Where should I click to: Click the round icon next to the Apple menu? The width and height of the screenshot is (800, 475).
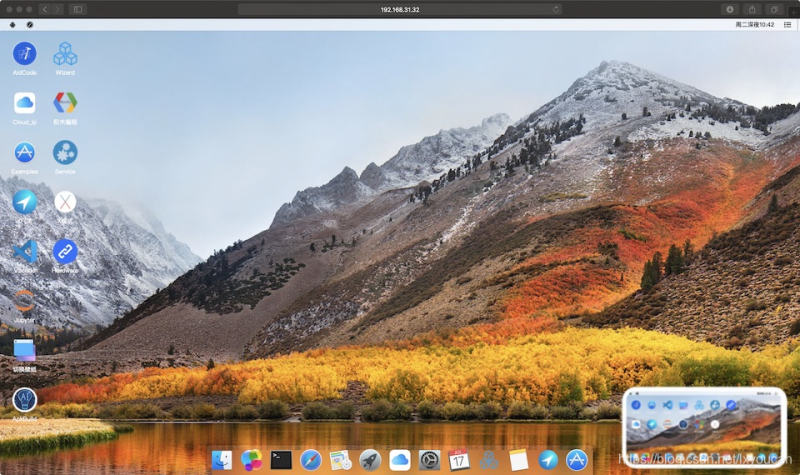click(x=30, y=24)
